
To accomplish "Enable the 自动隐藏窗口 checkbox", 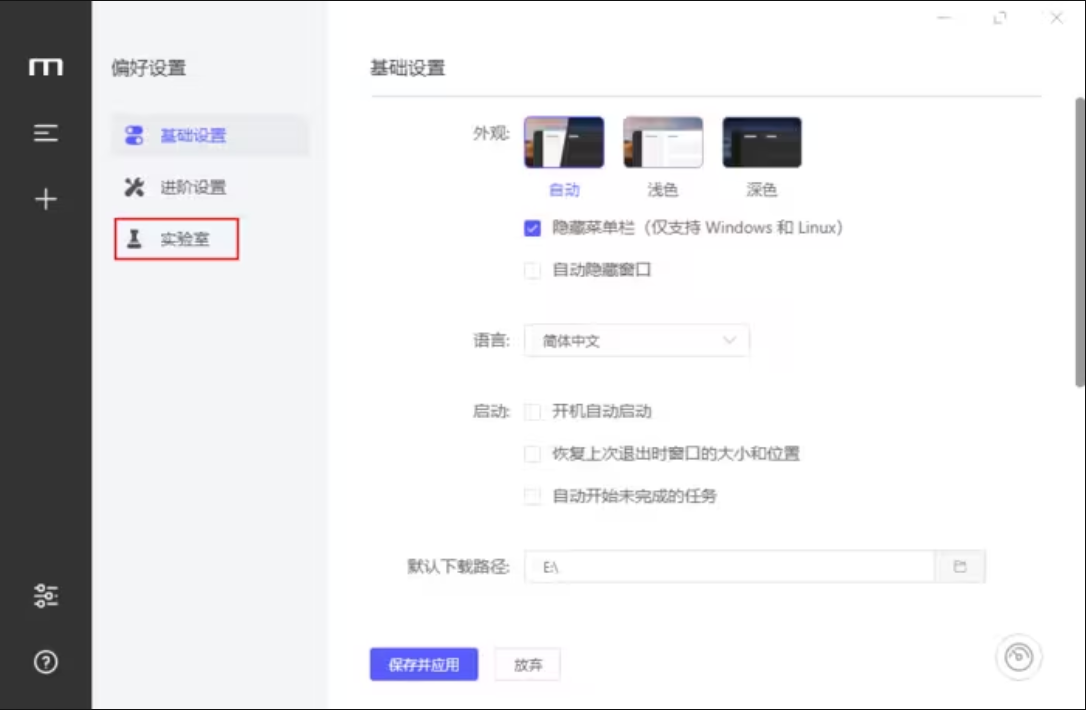I will [532, 270].
